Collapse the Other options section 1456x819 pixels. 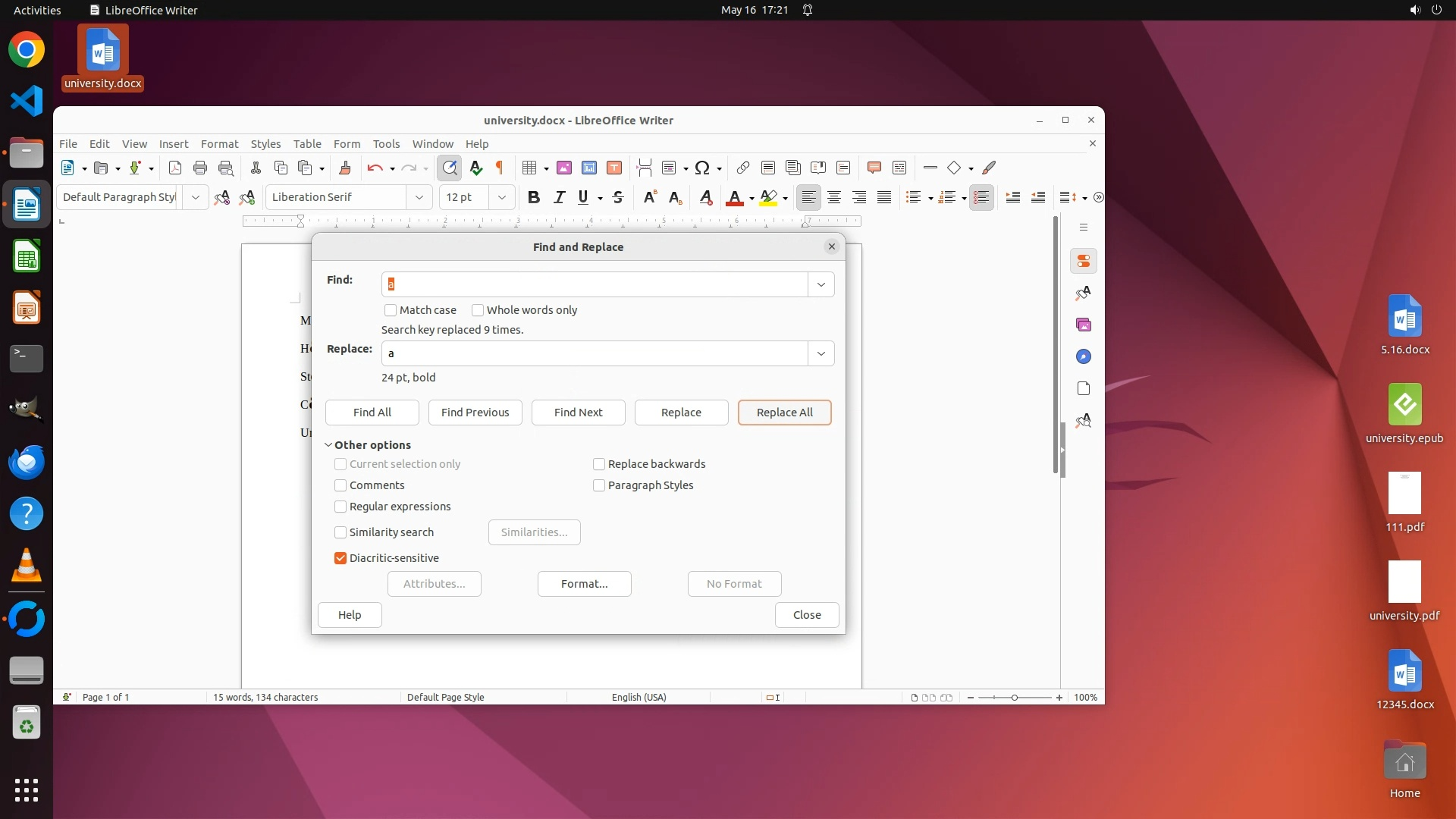pyautogui.click(x=328, y=445)
